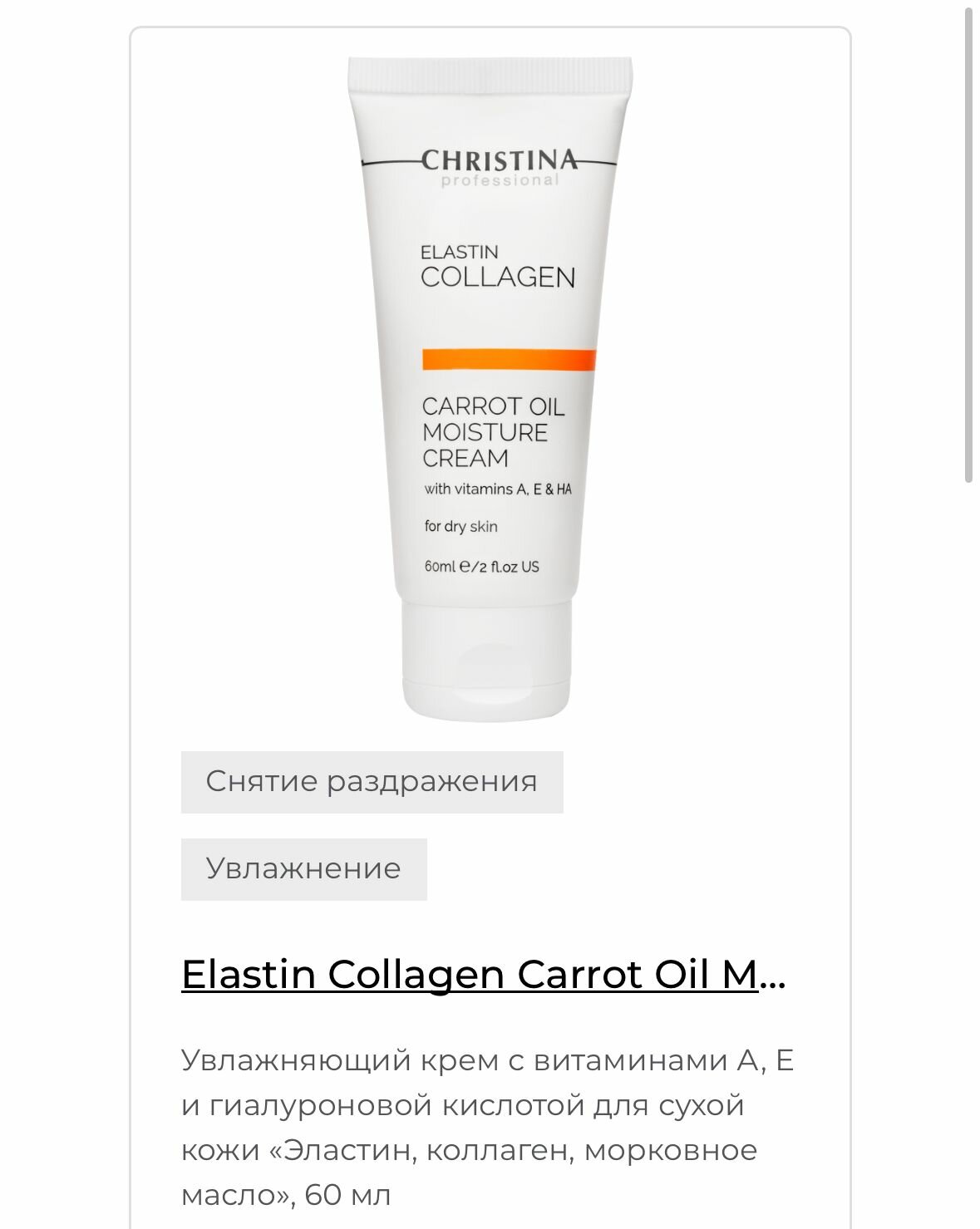980x1229 pixels.
Task: Click the white cap of the tube
Action: 487,661
